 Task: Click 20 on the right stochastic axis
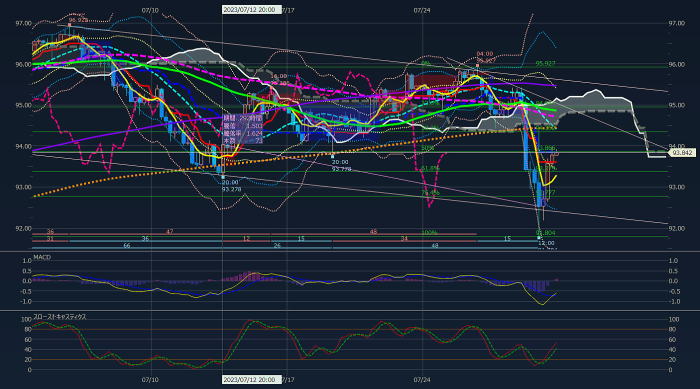pos(672,360)
